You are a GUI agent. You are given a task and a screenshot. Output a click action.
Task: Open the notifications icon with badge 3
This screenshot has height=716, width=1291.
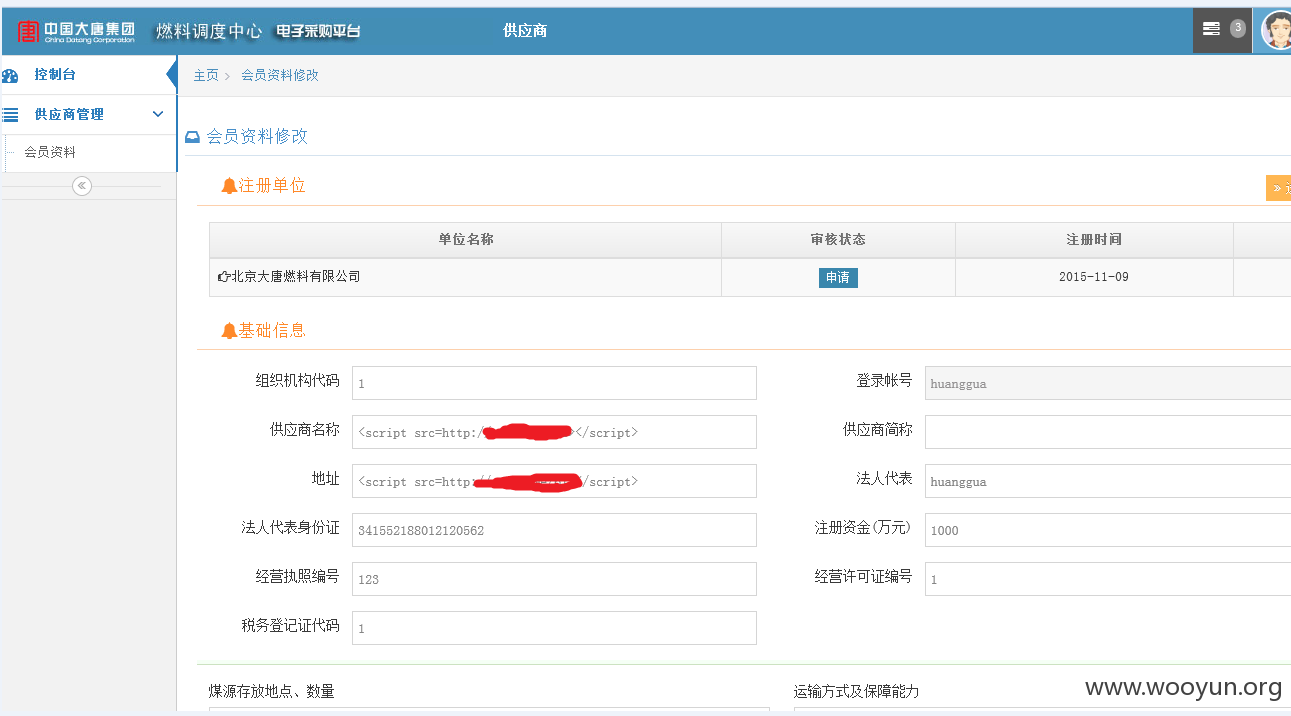pyautogui.click(x=1222, y=30)
